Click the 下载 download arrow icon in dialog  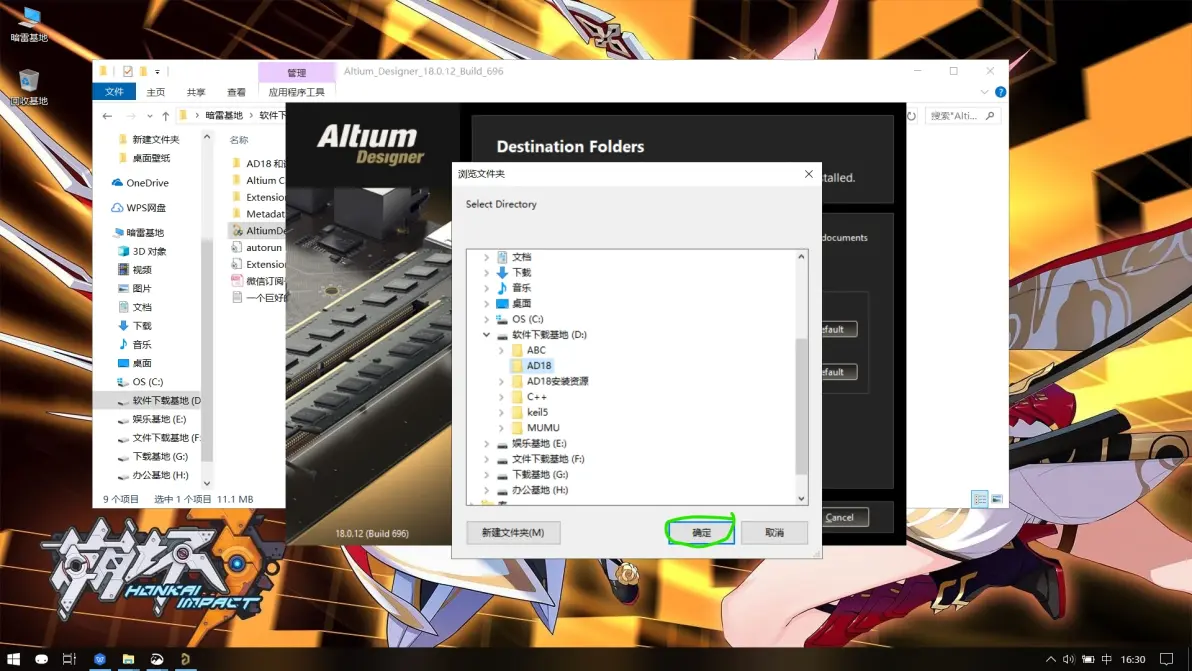coord(502,272)
